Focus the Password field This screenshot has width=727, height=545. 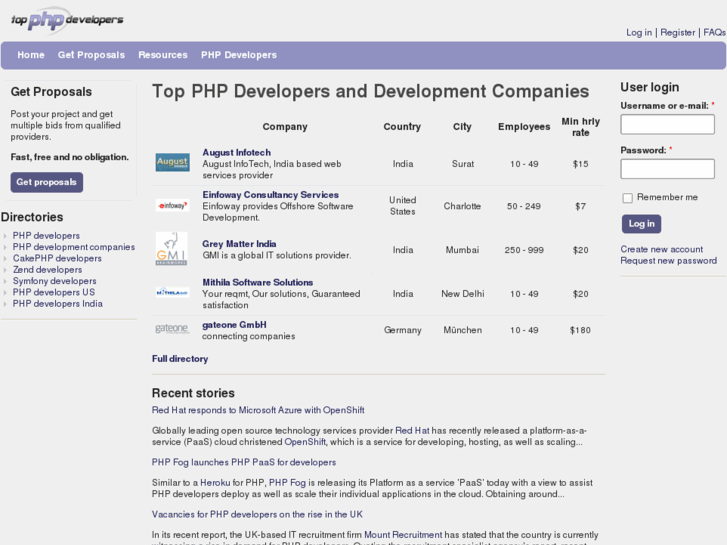668,169
